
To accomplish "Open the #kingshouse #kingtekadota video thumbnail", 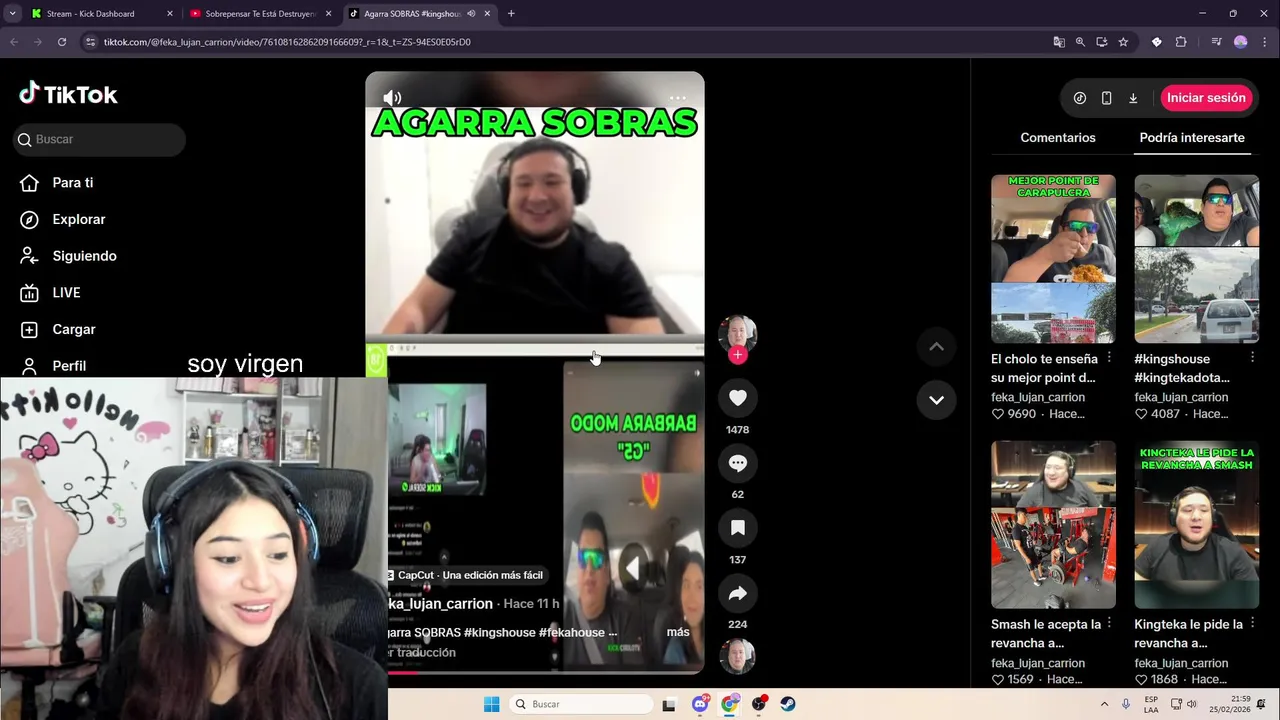I will tap(1196, 259).
